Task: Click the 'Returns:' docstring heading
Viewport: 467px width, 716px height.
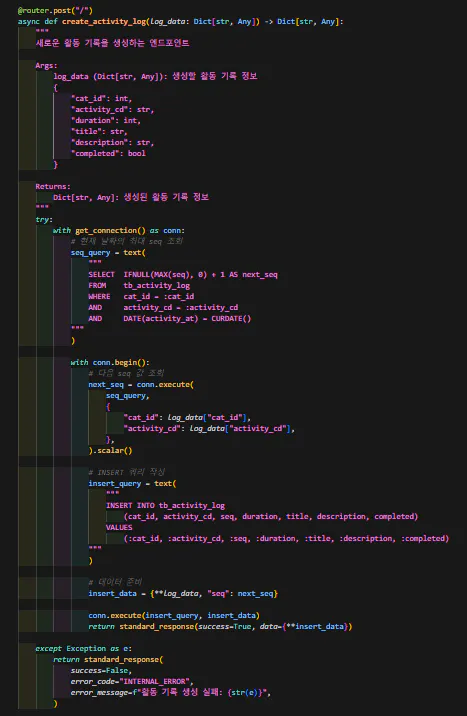Action: (53, 187)
